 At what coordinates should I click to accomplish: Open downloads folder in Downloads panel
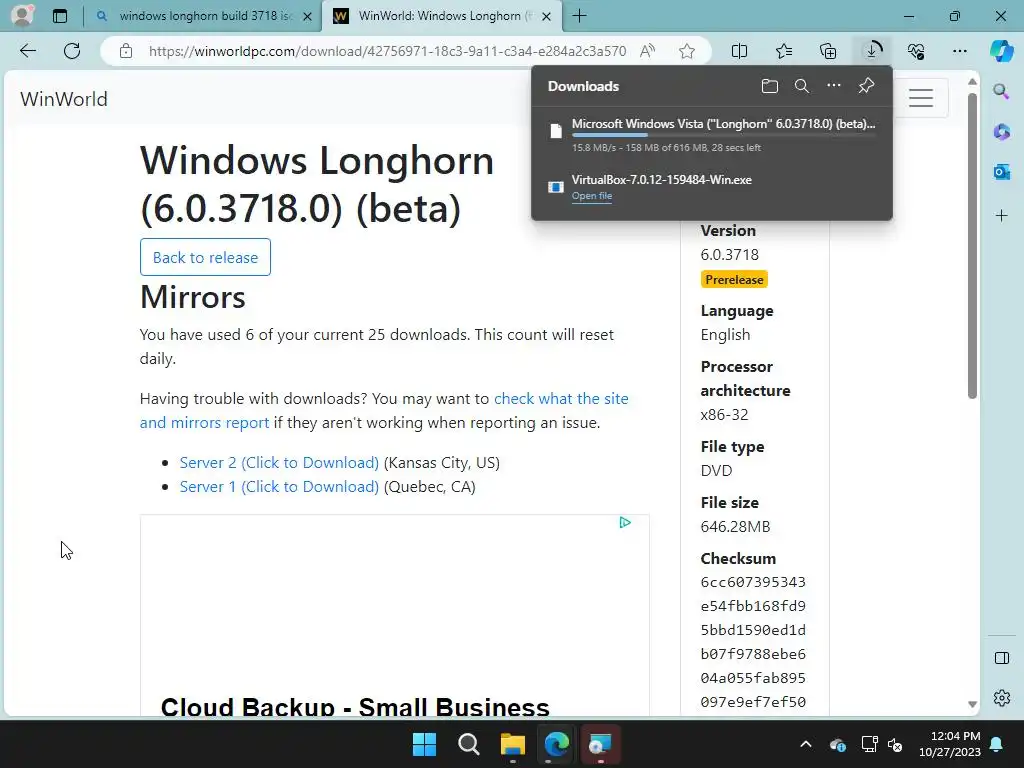point(770,86)
